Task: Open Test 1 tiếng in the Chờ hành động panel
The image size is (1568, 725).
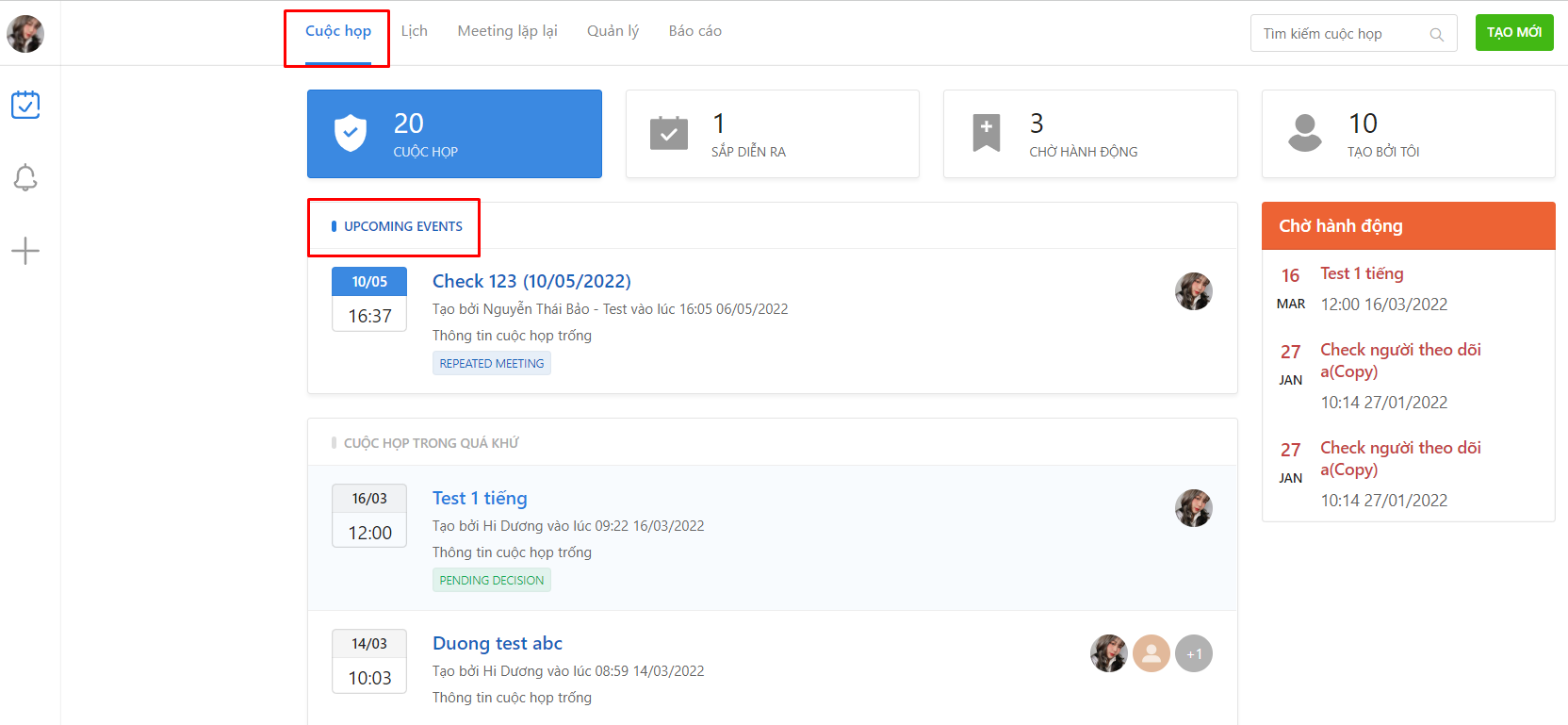Action: (1362, 273)
